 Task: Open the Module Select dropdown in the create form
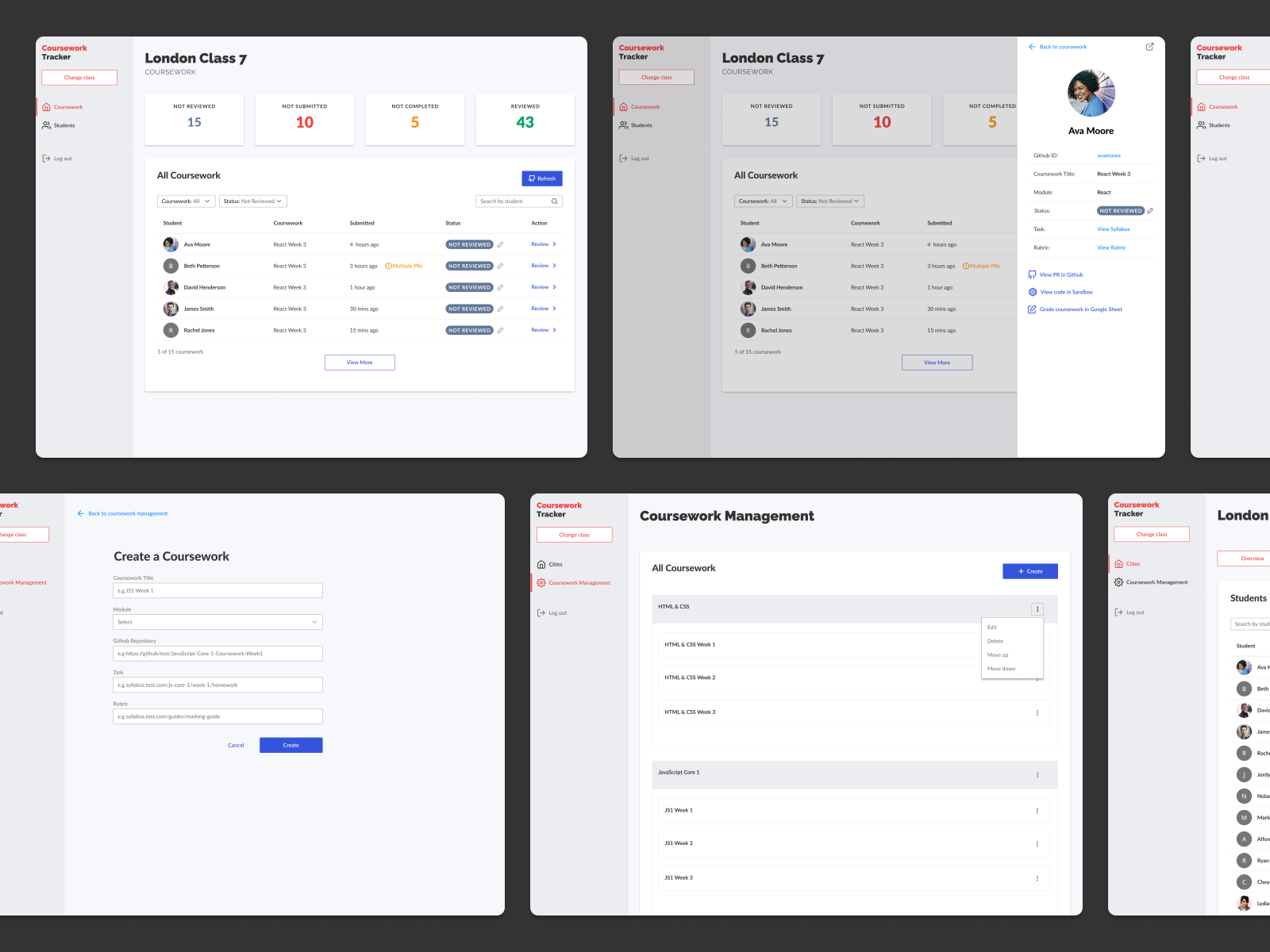[217, 622]
